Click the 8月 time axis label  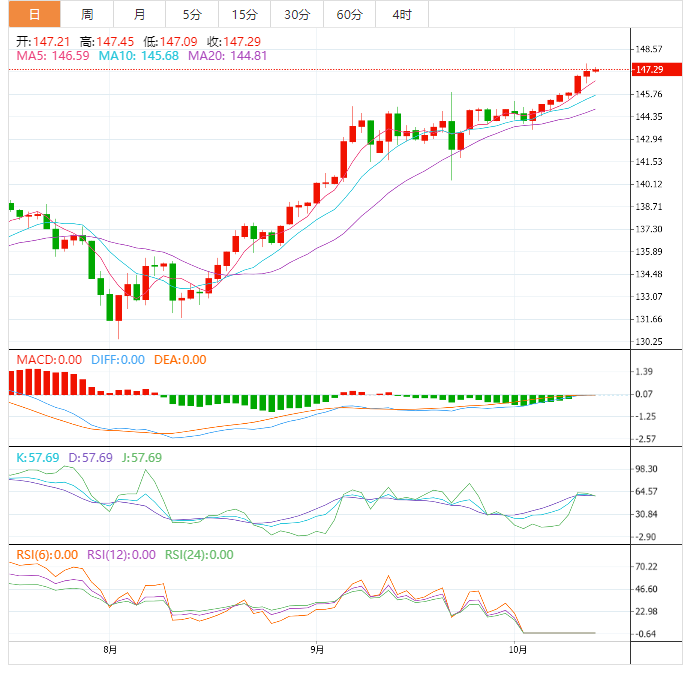coord(110,650)
